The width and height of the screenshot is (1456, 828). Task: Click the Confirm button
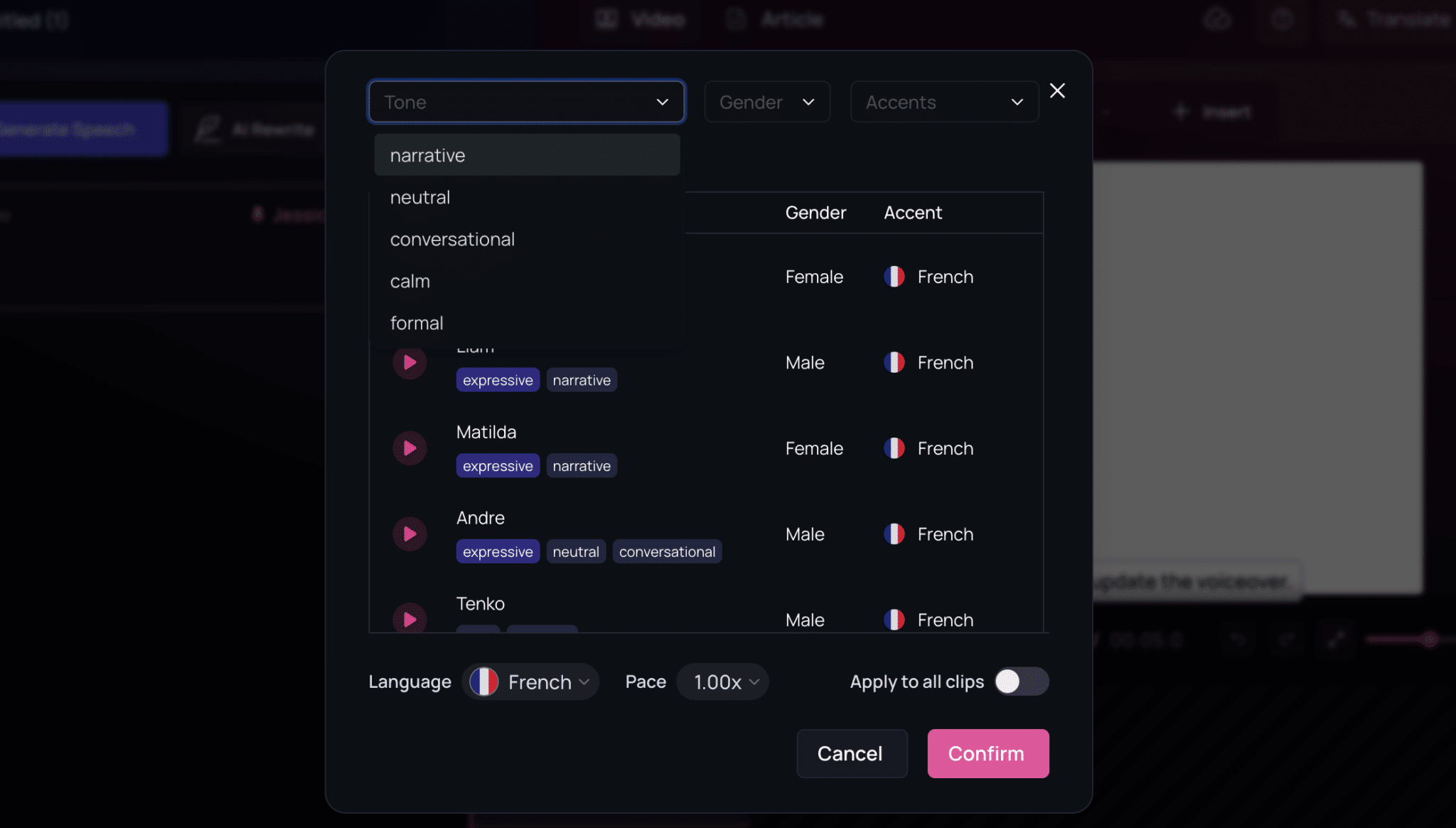(x=987, y=753)
